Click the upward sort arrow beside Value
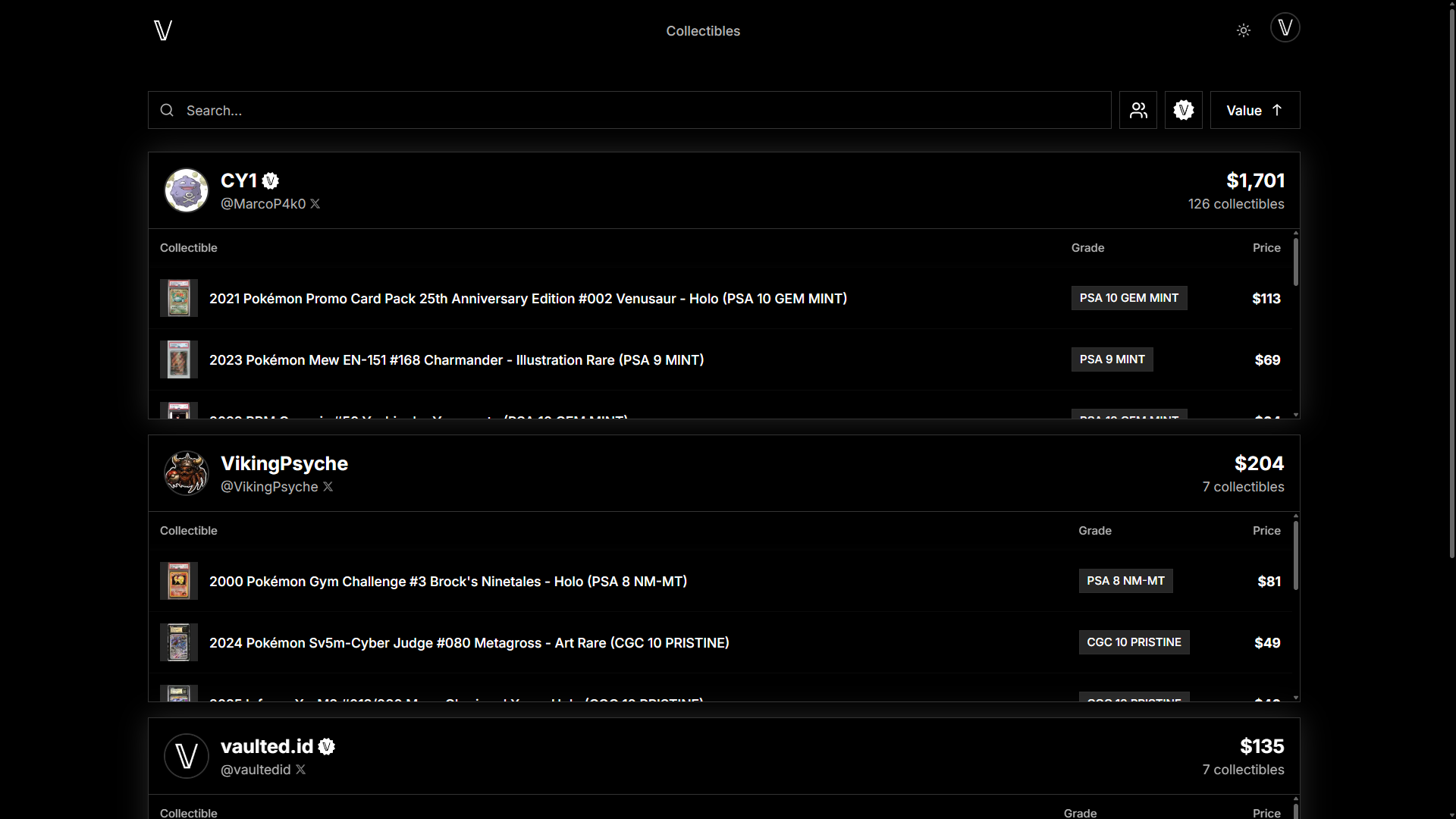 point(1276,110)
